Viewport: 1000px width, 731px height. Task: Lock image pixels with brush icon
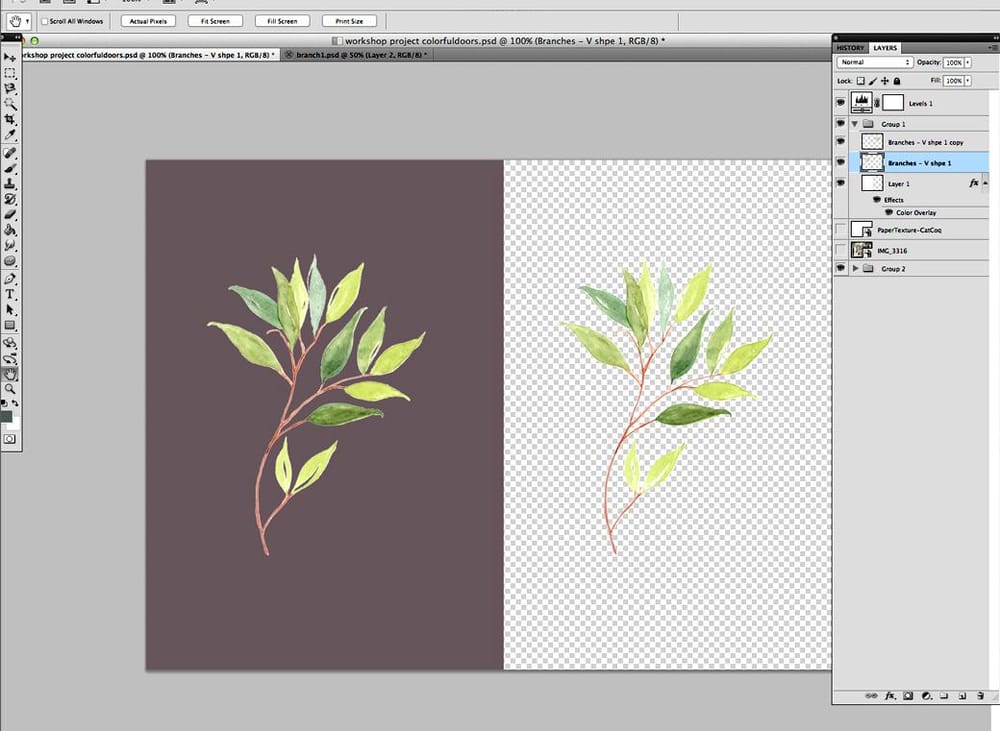(x=872, y=81)
